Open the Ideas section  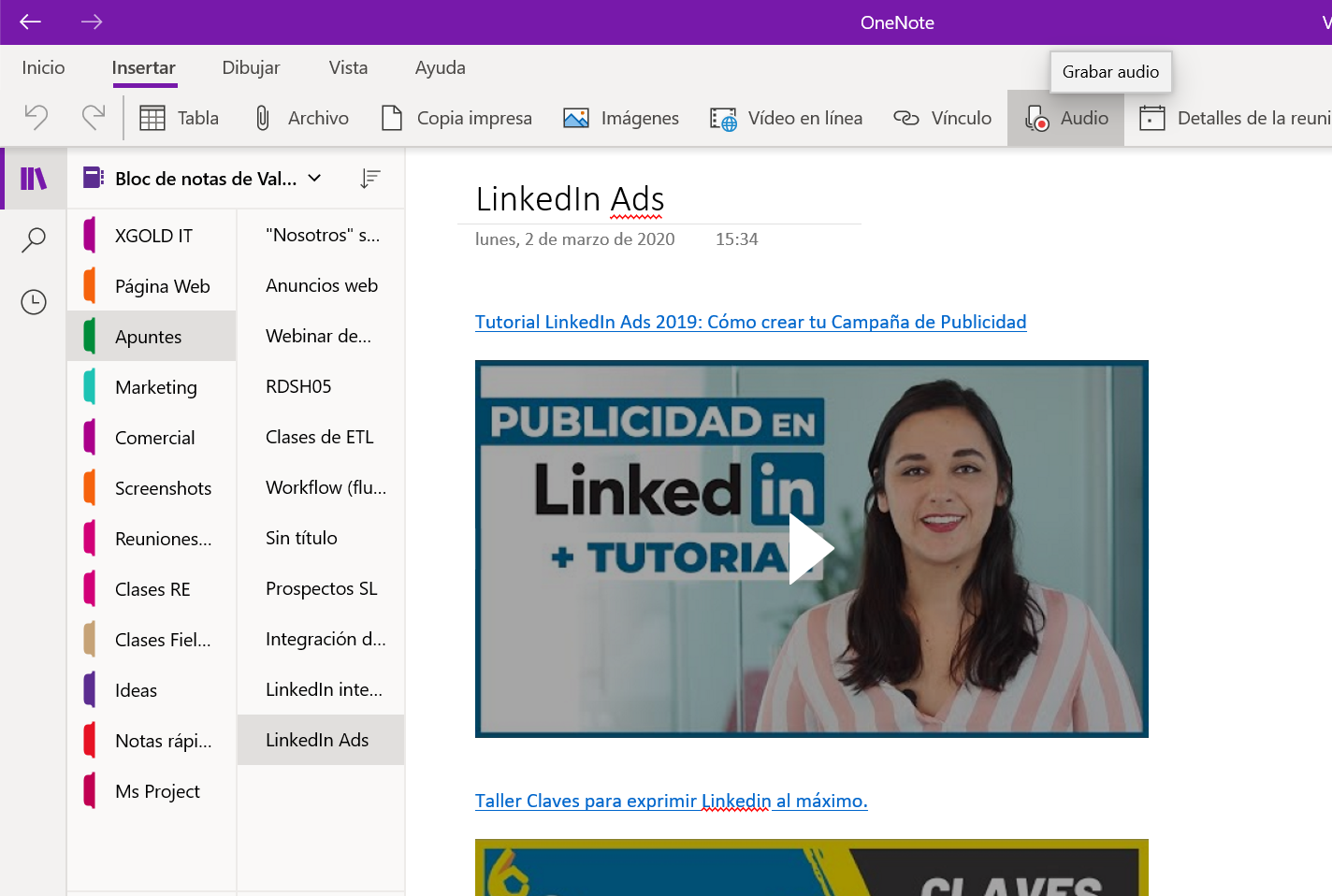click(152, 690)
